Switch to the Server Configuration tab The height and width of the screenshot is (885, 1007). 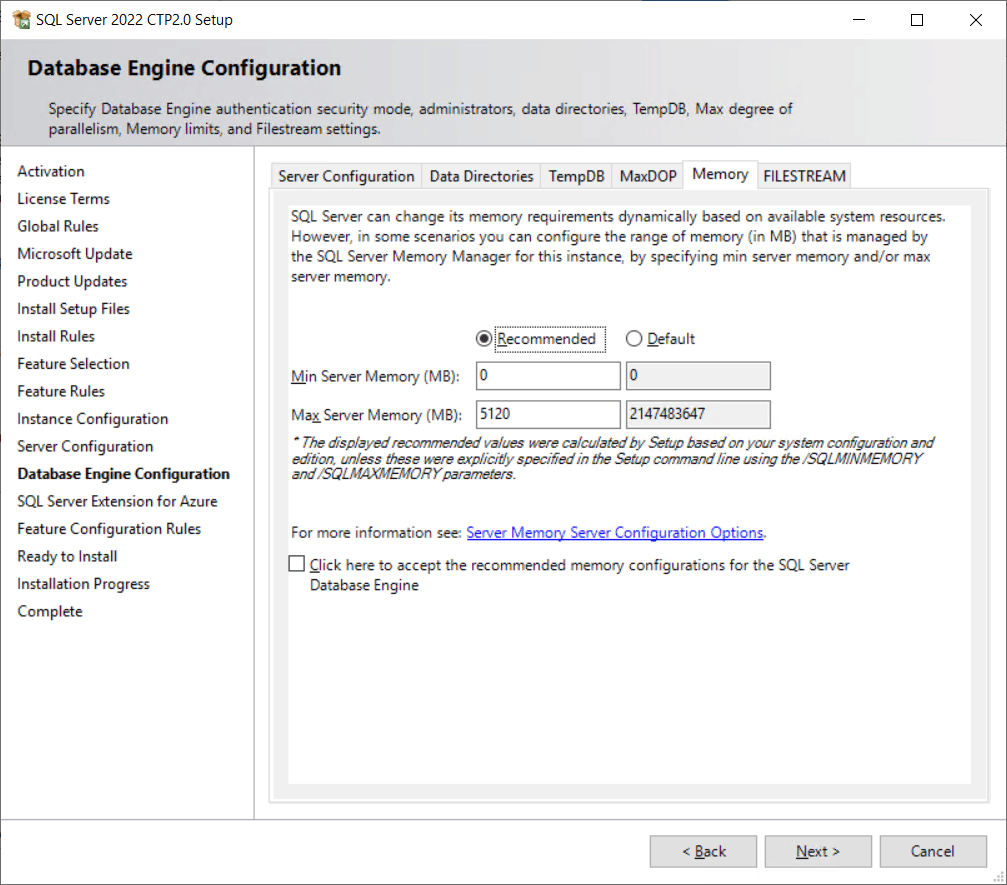click(x=346, y=176)
